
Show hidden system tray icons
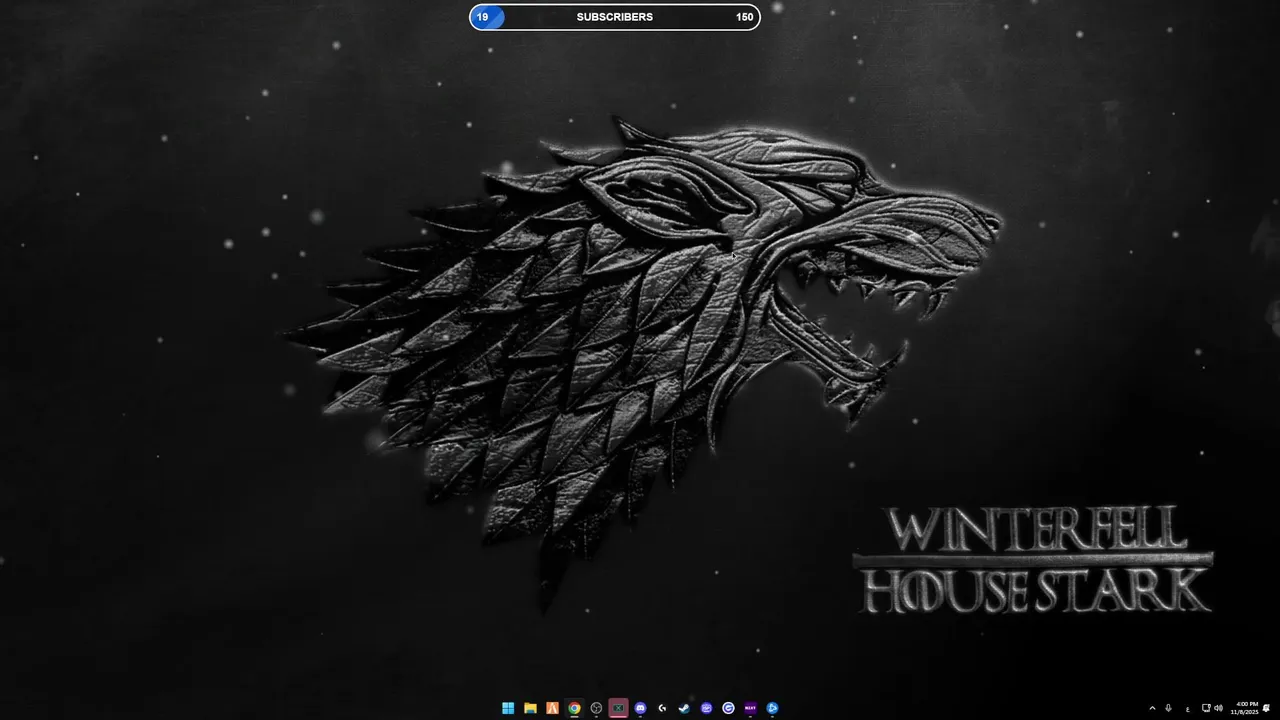(1152, 708)
